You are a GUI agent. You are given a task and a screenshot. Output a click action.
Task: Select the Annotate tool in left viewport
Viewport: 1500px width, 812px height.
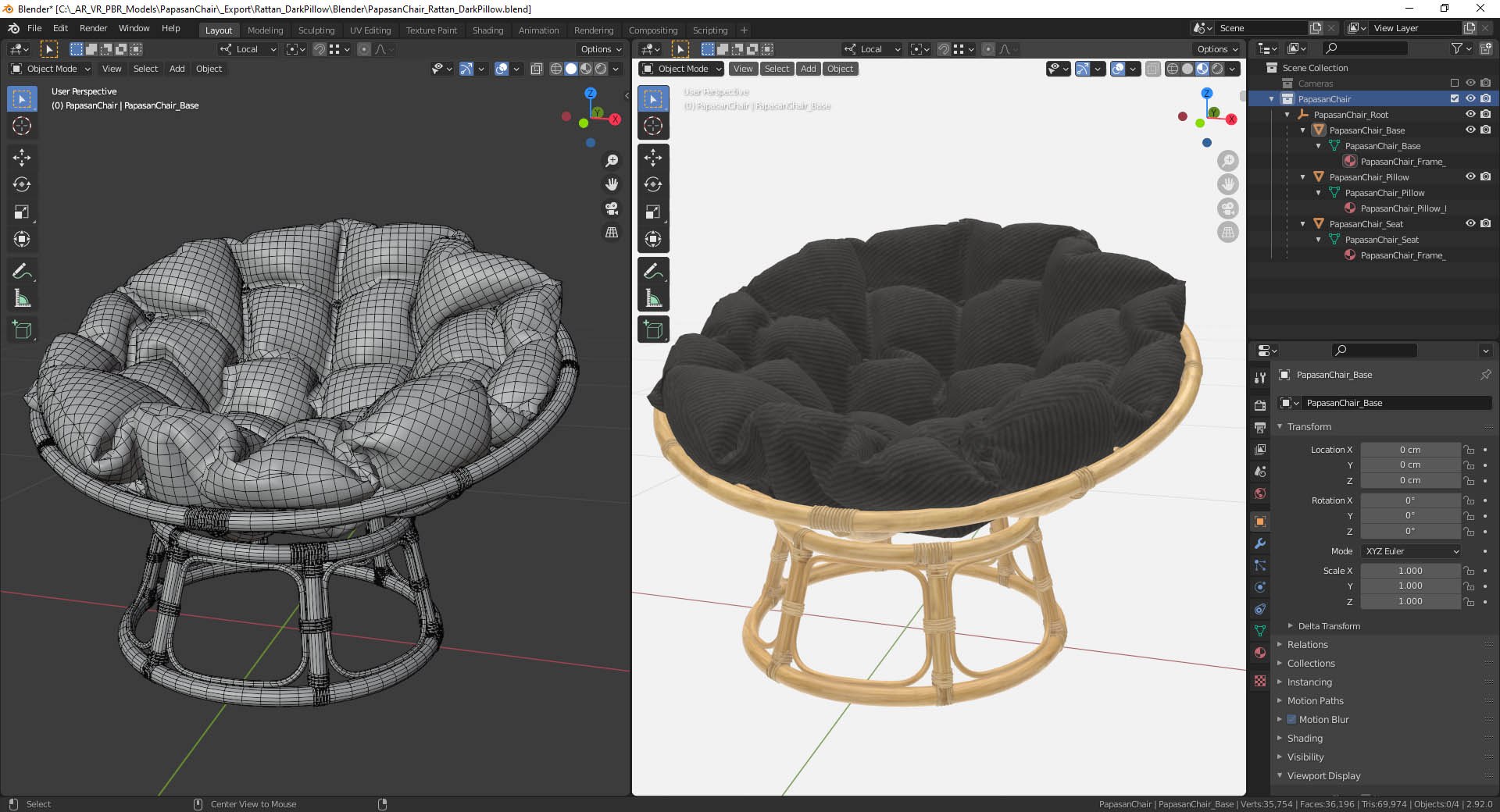[22, 271]
